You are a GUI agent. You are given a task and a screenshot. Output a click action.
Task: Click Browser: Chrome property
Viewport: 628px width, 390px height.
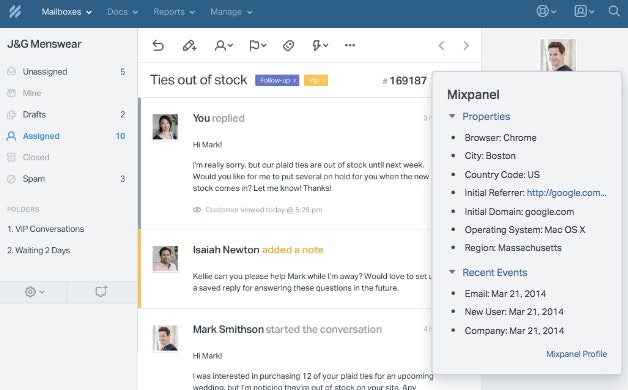pos(500,138)
